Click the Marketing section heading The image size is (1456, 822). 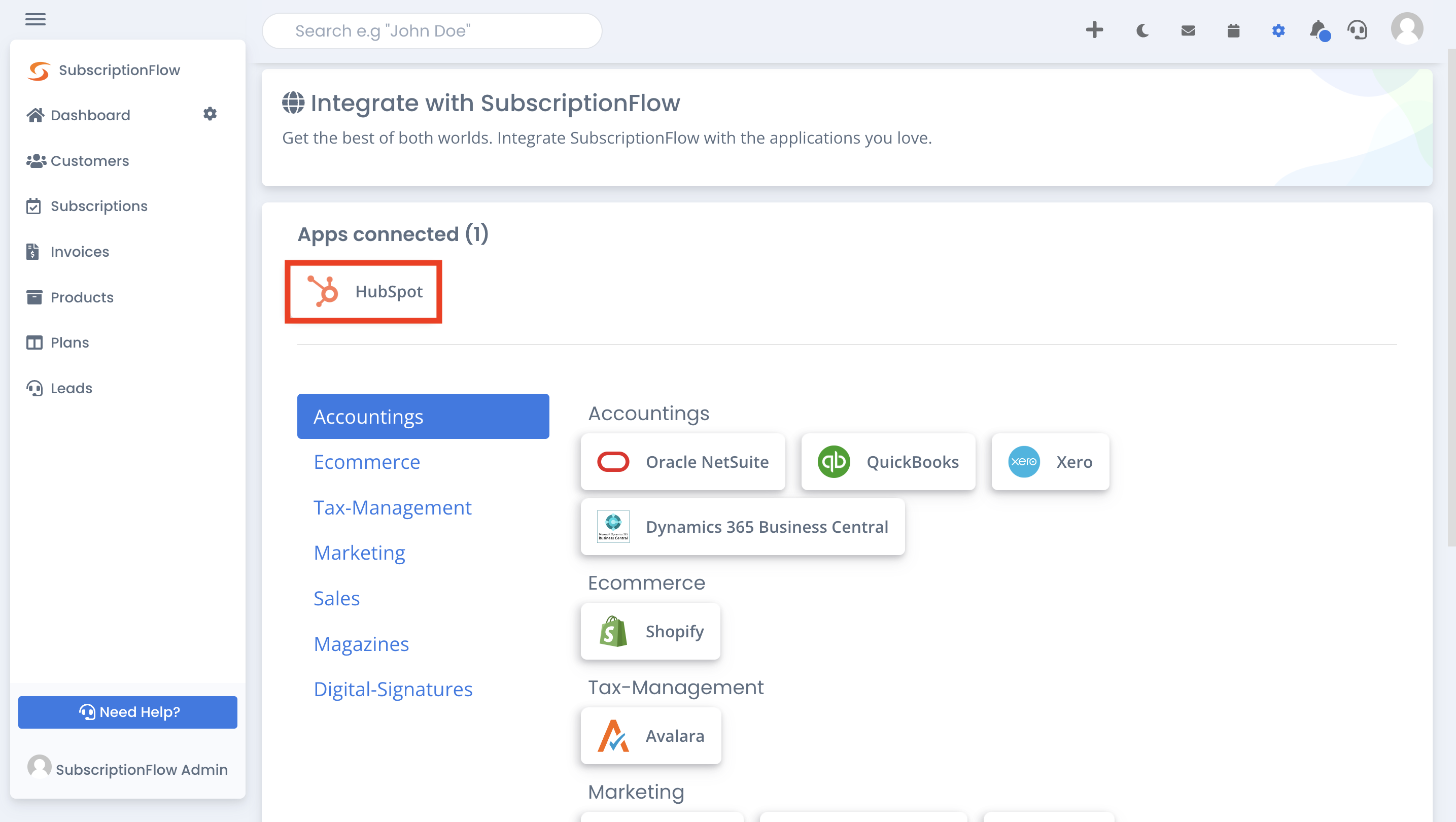click(636, 792)
